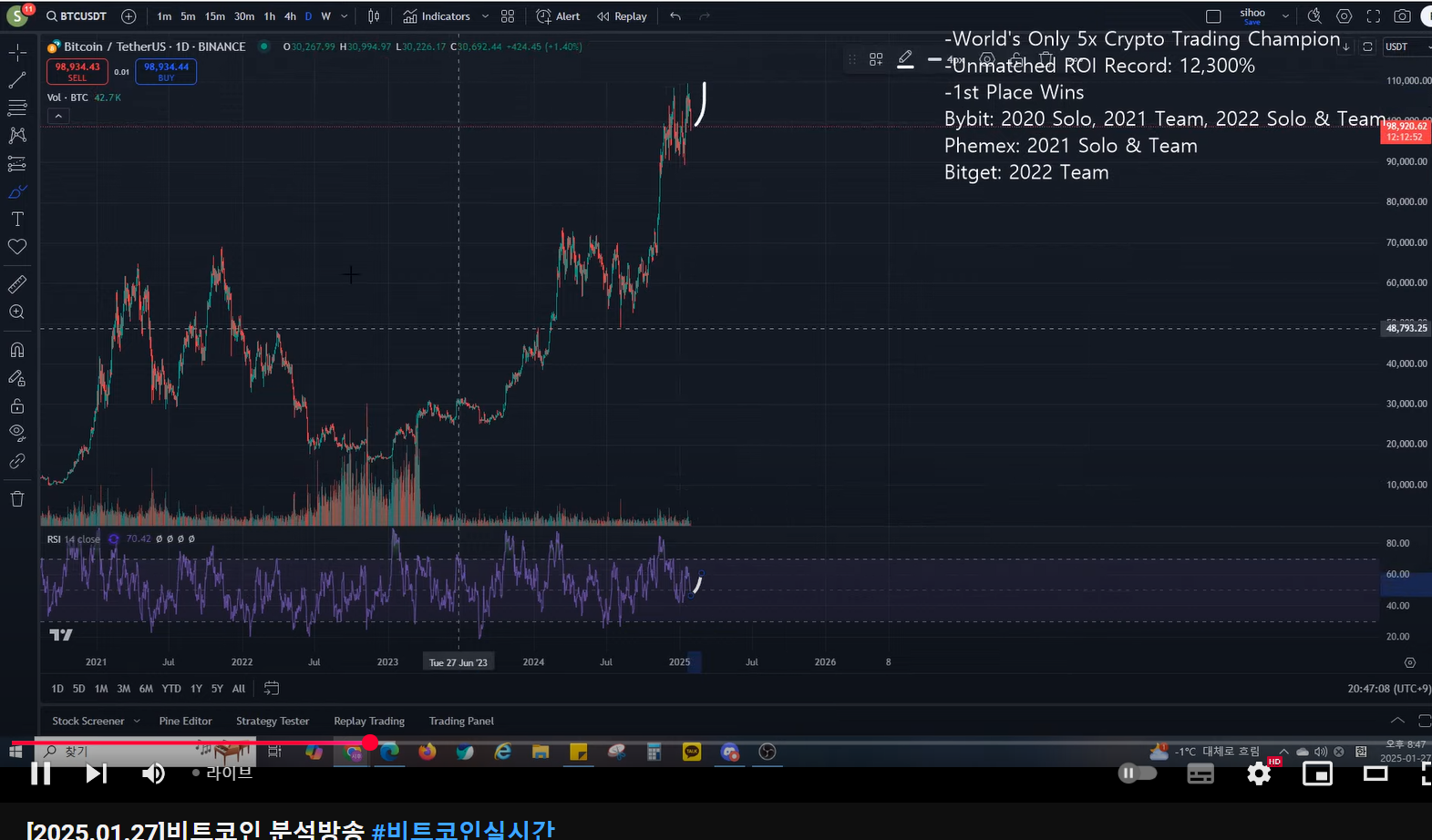Open the forecasting and measurement tools
The height and width of the screenshot is (840, 1432).
(x=17, y=164)
